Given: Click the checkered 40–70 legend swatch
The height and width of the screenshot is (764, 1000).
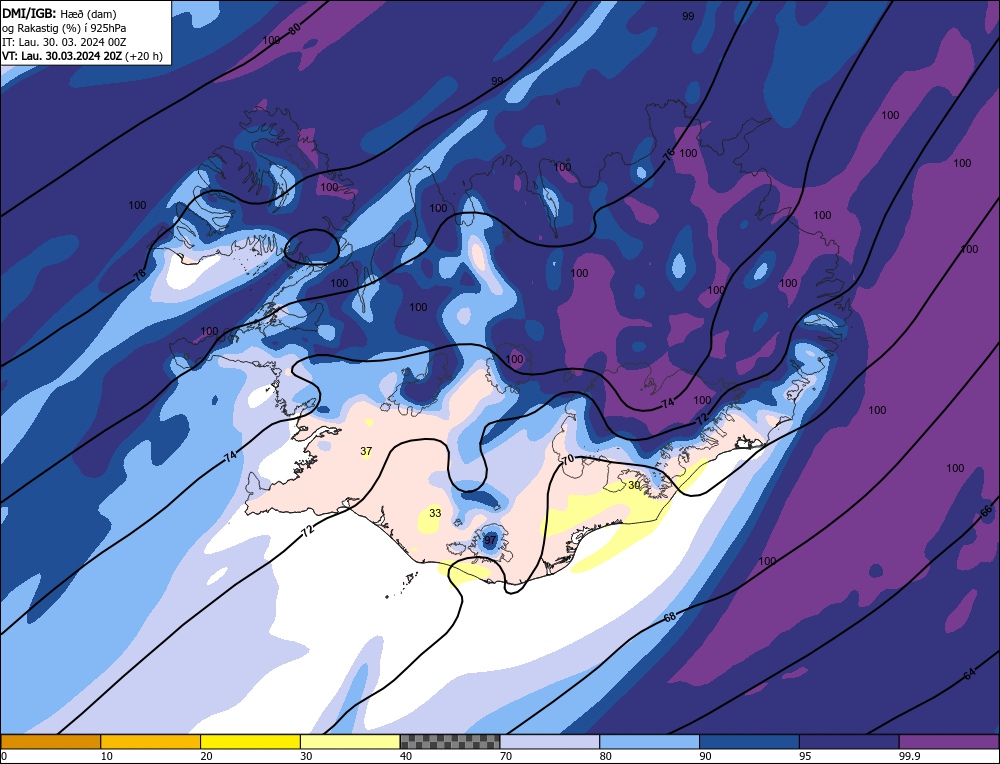Looking at the screenshot, I should pos(450,741).
